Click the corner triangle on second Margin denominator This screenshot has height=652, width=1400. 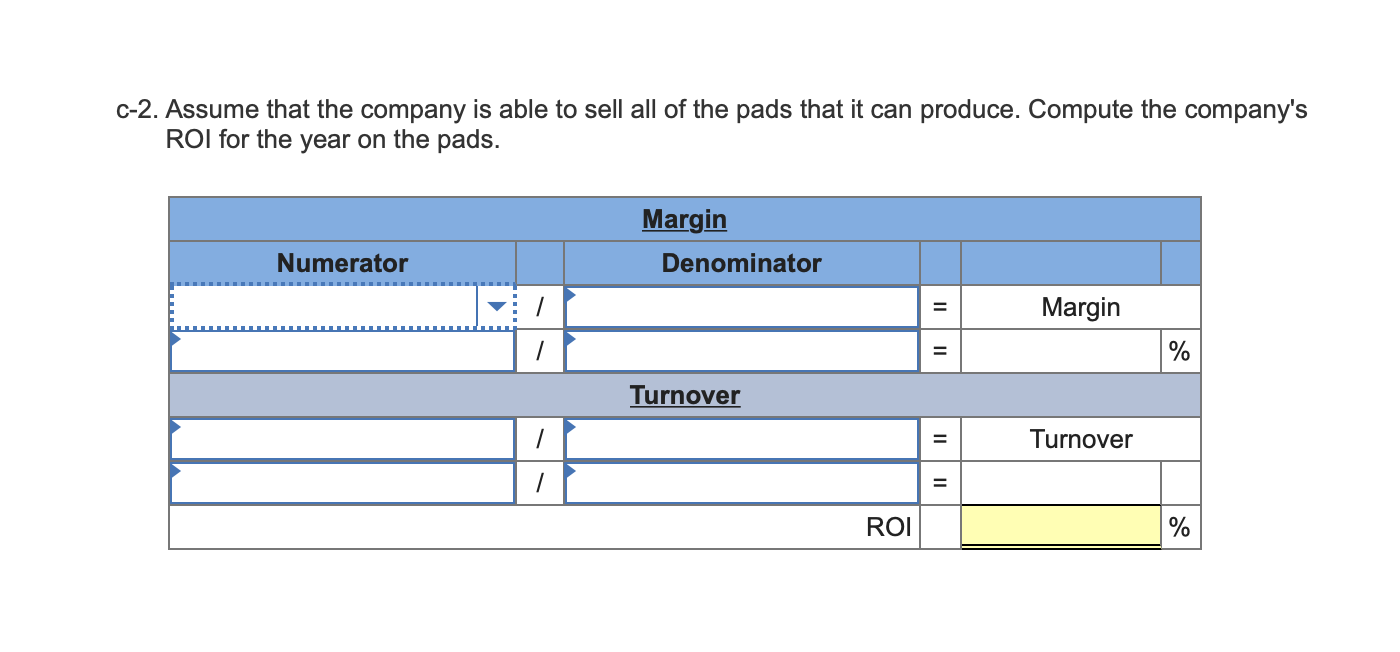click(x=570, y=340)
